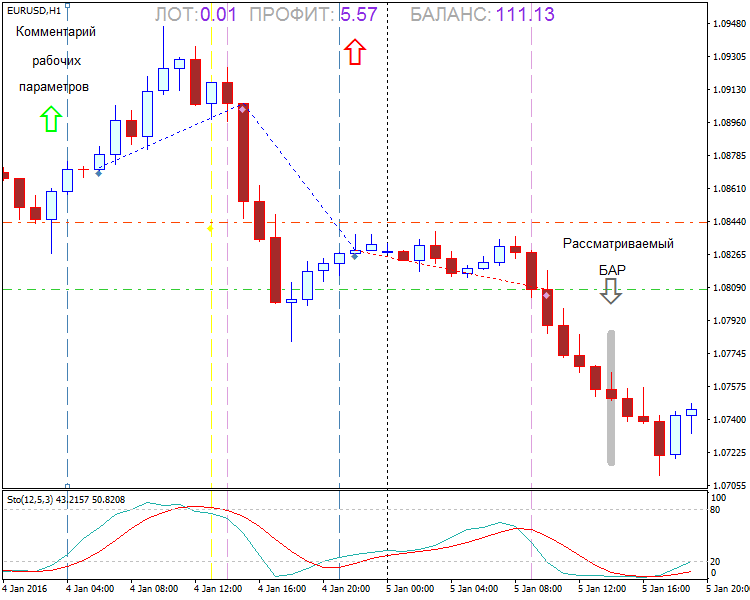This screenshot has height=600, width=750.
Task: Click the blue diamond near 4 Jan 20:00
Action: coord(354,256)
